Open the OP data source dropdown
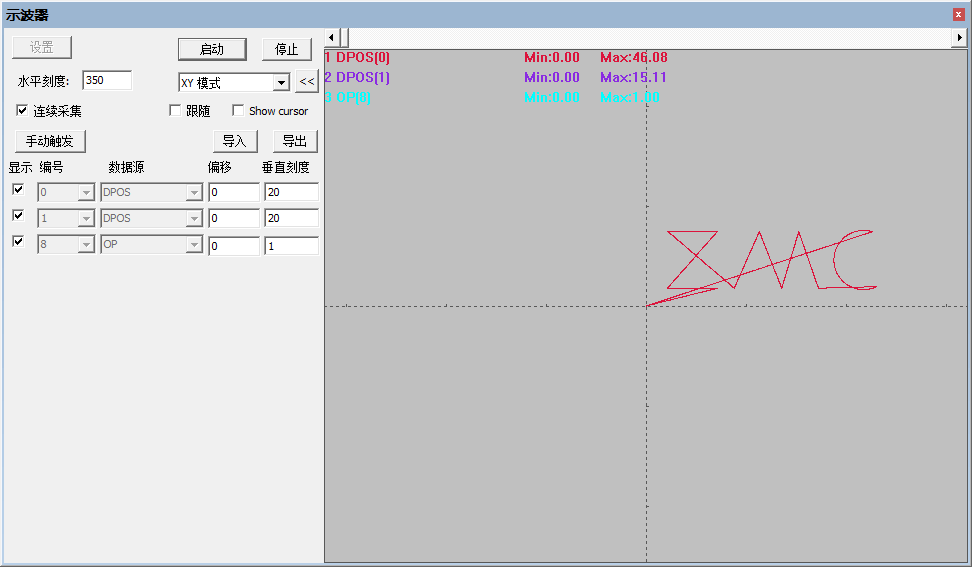The height and width of the screenshot is (567, 972). point(194,245)
